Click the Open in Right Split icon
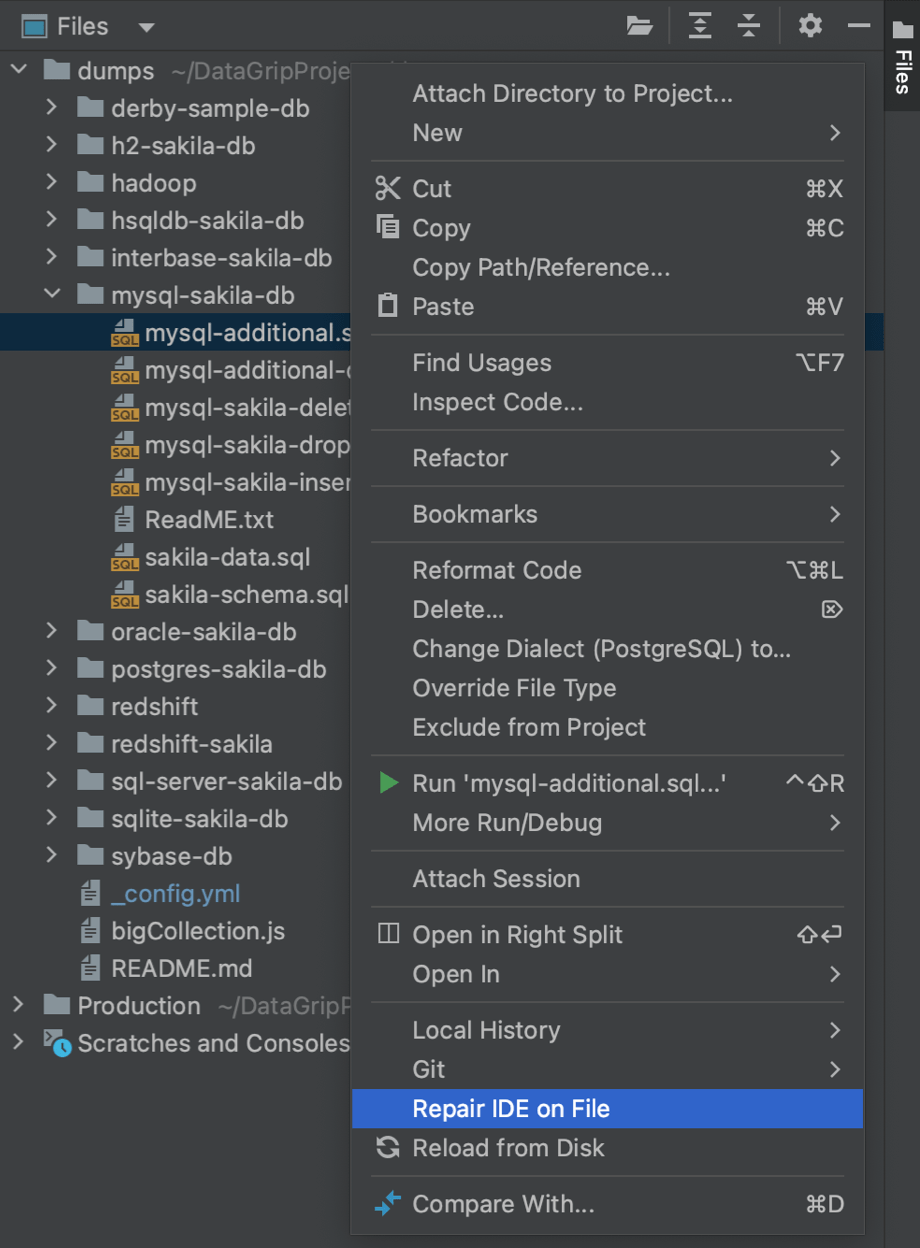920x1248 pixels. [x=388, y=935]
